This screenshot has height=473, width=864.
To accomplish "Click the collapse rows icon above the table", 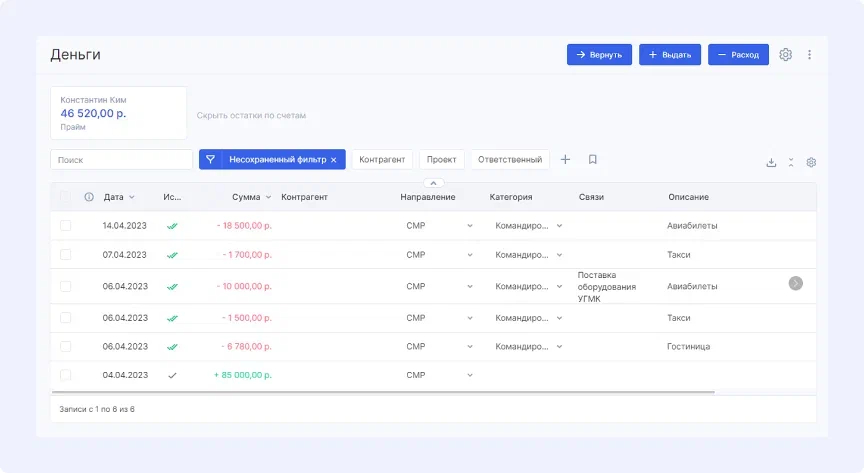I will coord(791,163).
